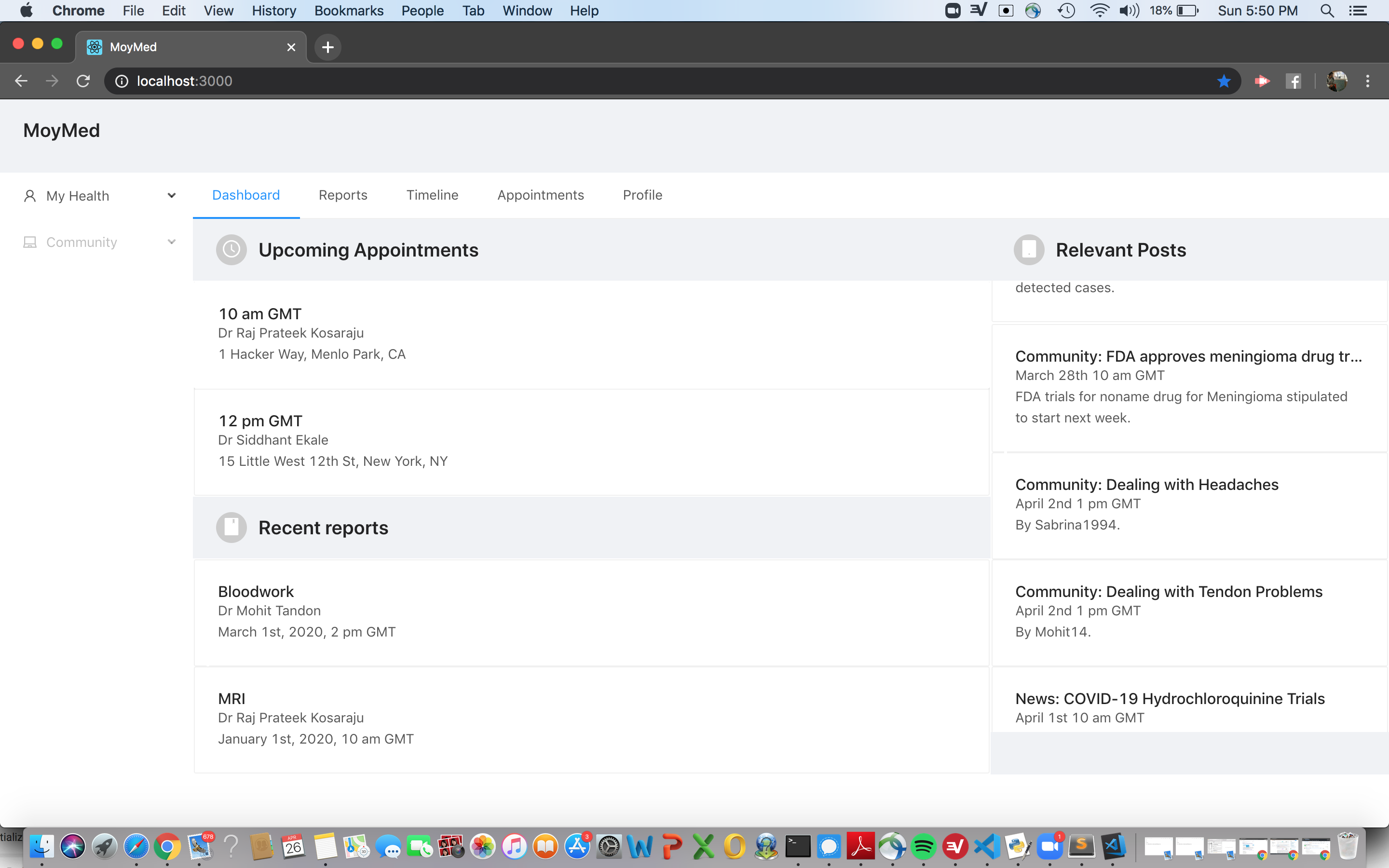Reload the localhost page

tap(83, 81)
